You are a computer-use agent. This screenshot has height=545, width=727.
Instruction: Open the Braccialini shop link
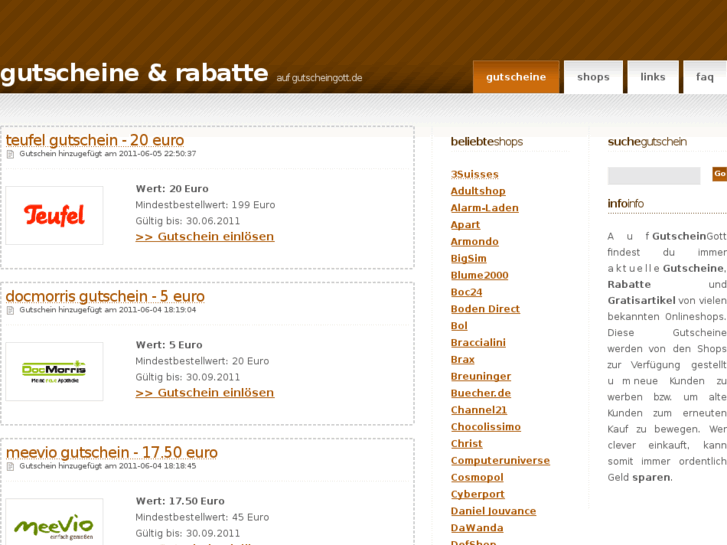[x=478, y=343]
